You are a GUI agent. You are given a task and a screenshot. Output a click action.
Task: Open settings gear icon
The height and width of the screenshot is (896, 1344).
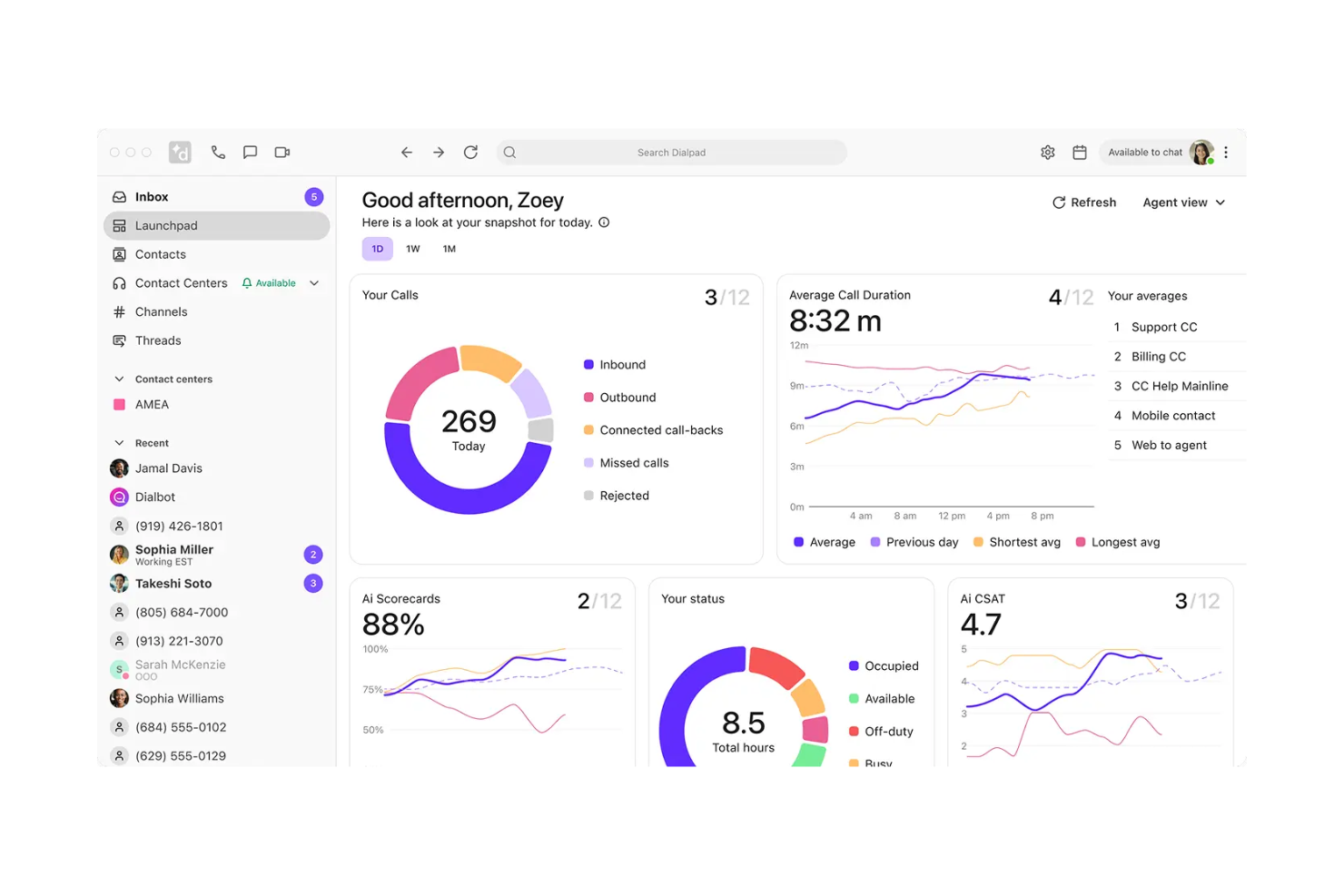[1047, 153]
